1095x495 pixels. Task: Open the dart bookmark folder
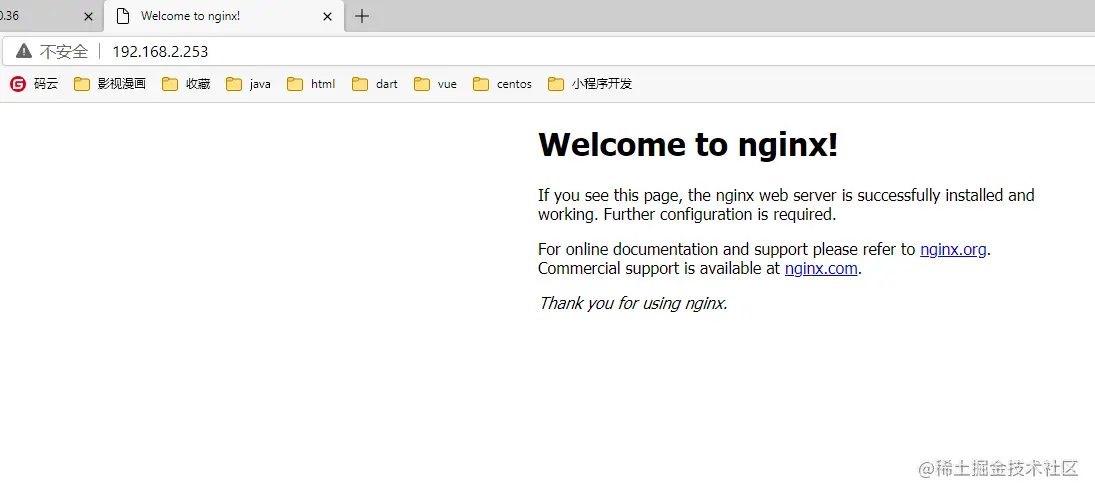point(375,84)
